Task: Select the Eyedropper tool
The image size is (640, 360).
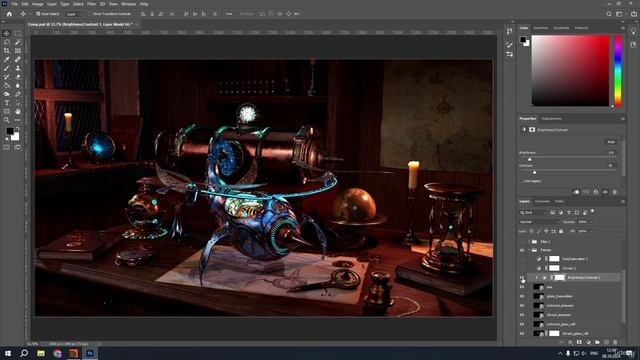Action: pos(7,60)
